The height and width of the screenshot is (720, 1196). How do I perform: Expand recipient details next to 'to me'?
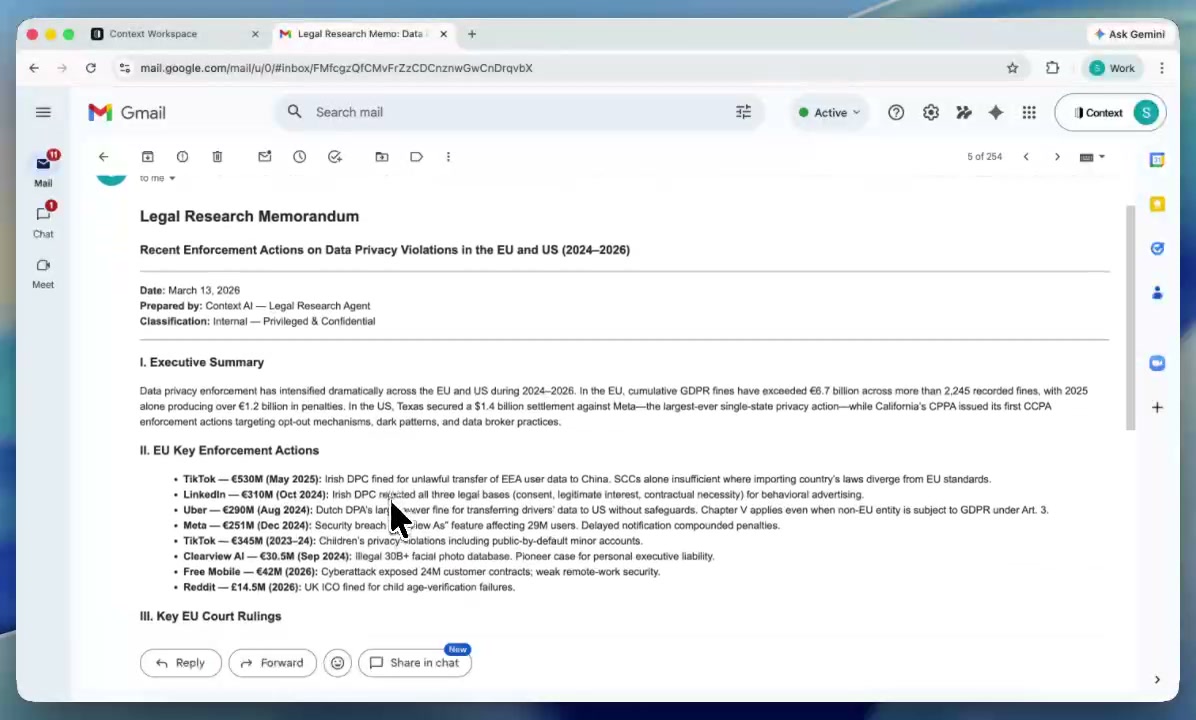pyautogui.click(x=172, y=178)
